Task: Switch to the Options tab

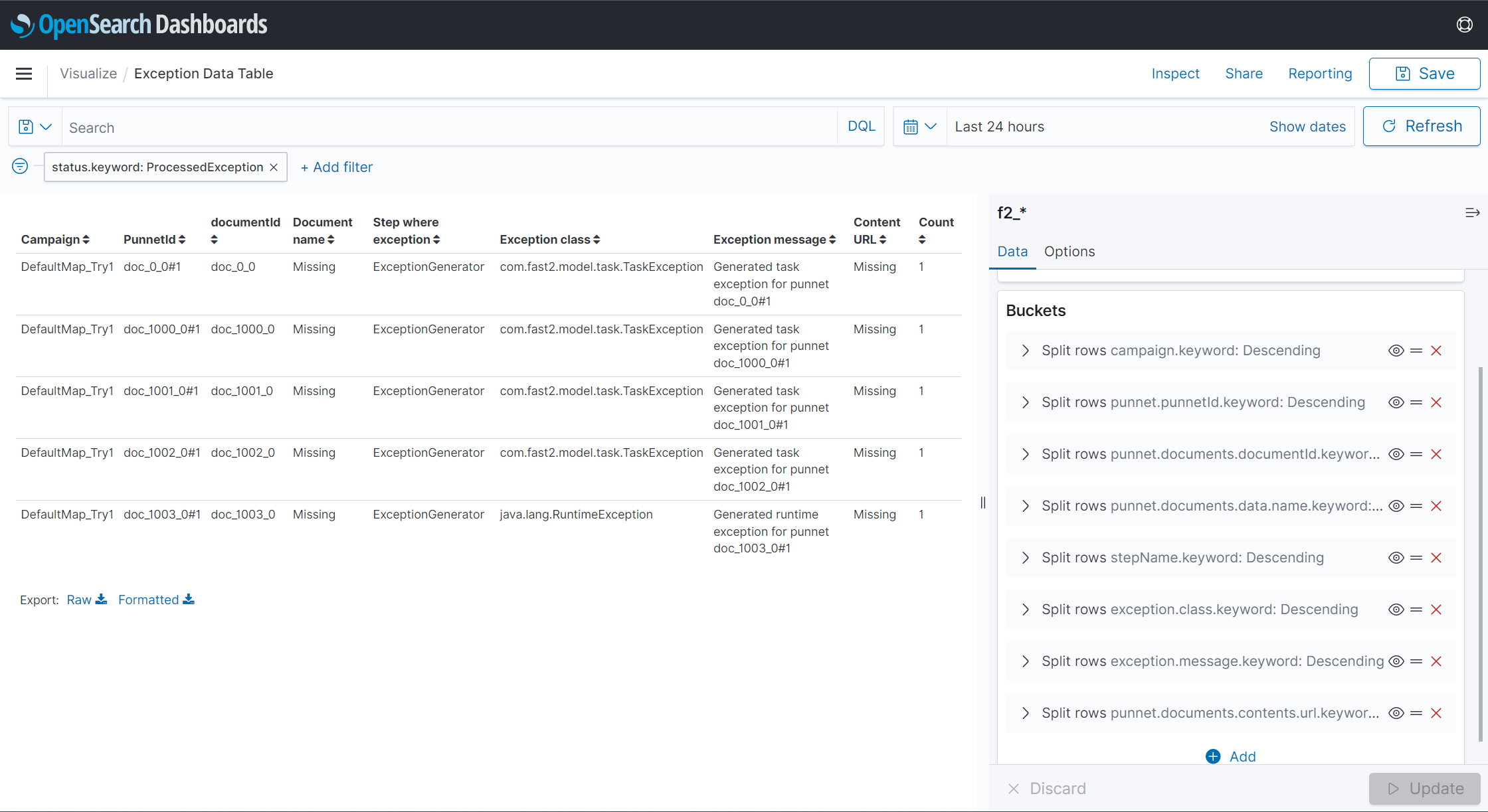Action: (x=1069, y=252)
